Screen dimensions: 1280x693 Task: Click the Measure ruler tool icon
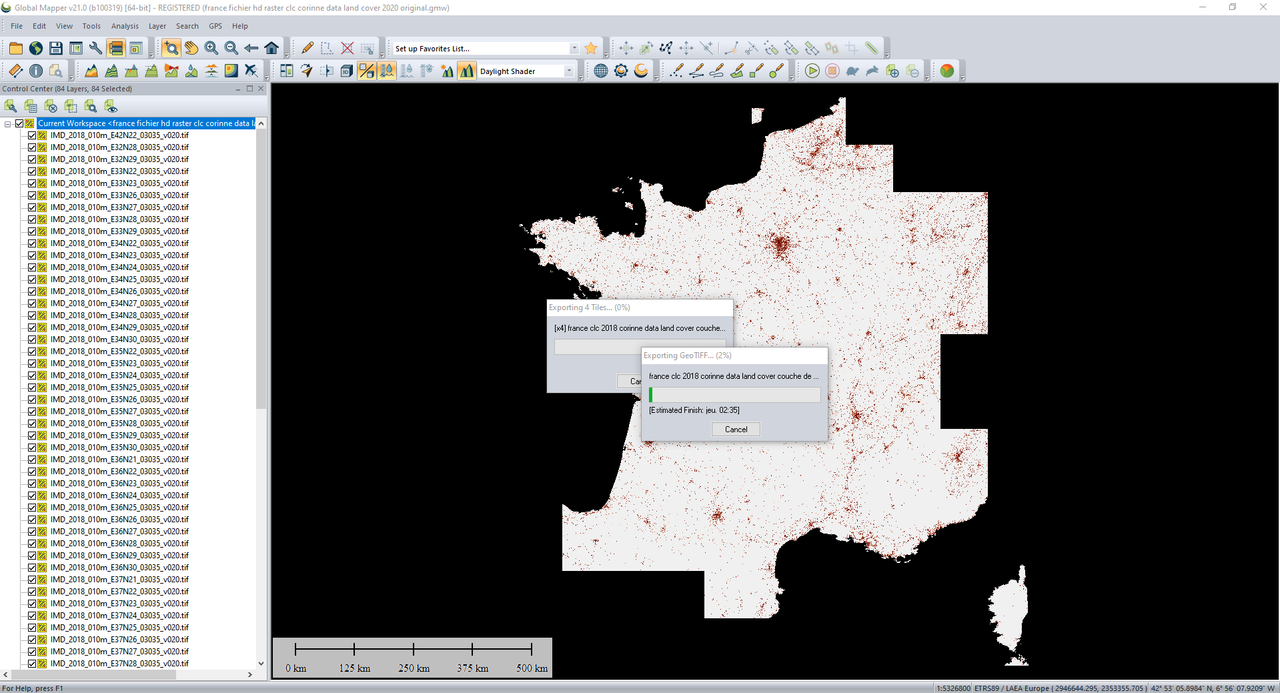click(x=16, y=71)
